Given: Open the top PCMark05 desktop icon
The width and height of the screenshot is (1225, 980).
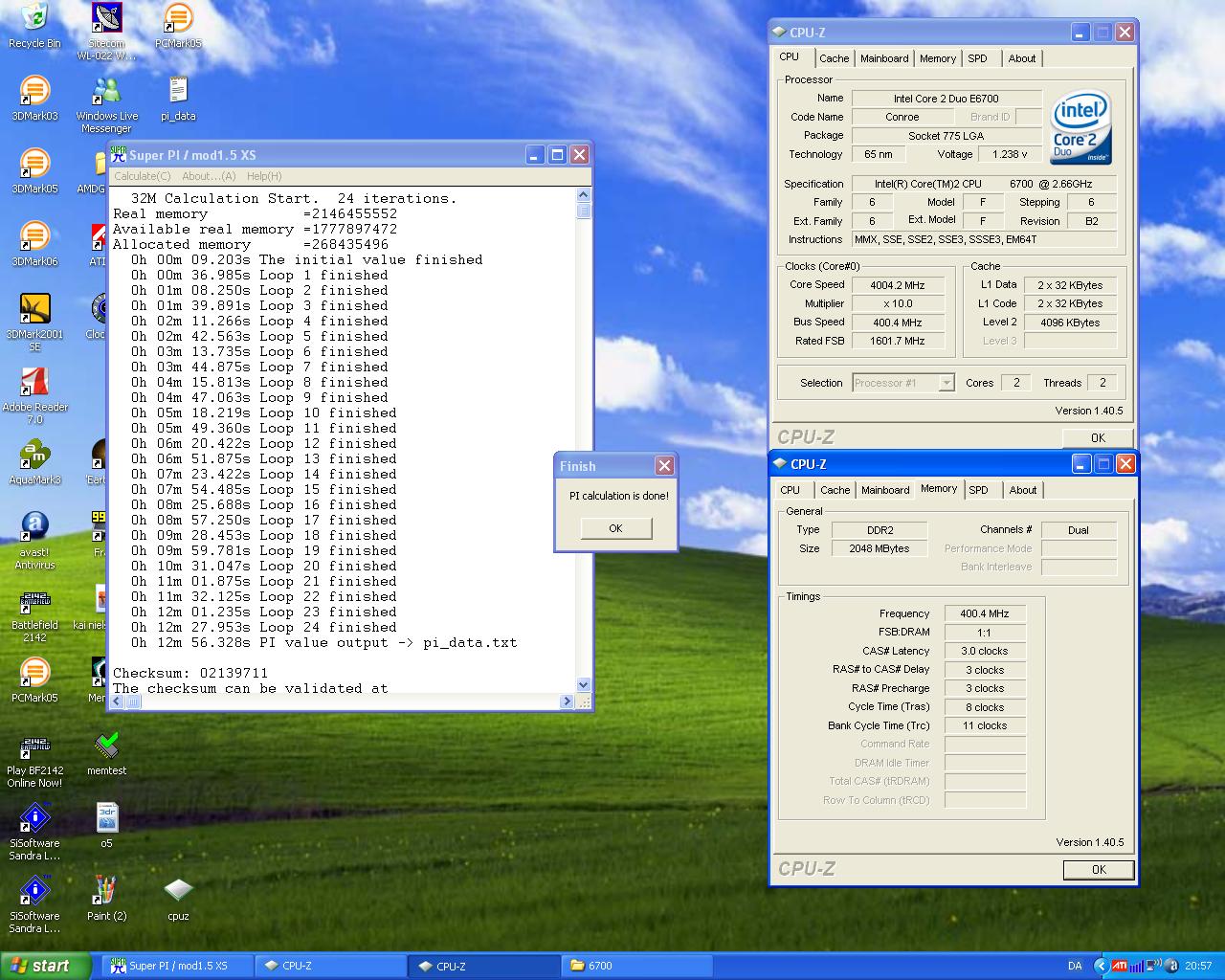Looking at the screenshot, I should point(178,26).
